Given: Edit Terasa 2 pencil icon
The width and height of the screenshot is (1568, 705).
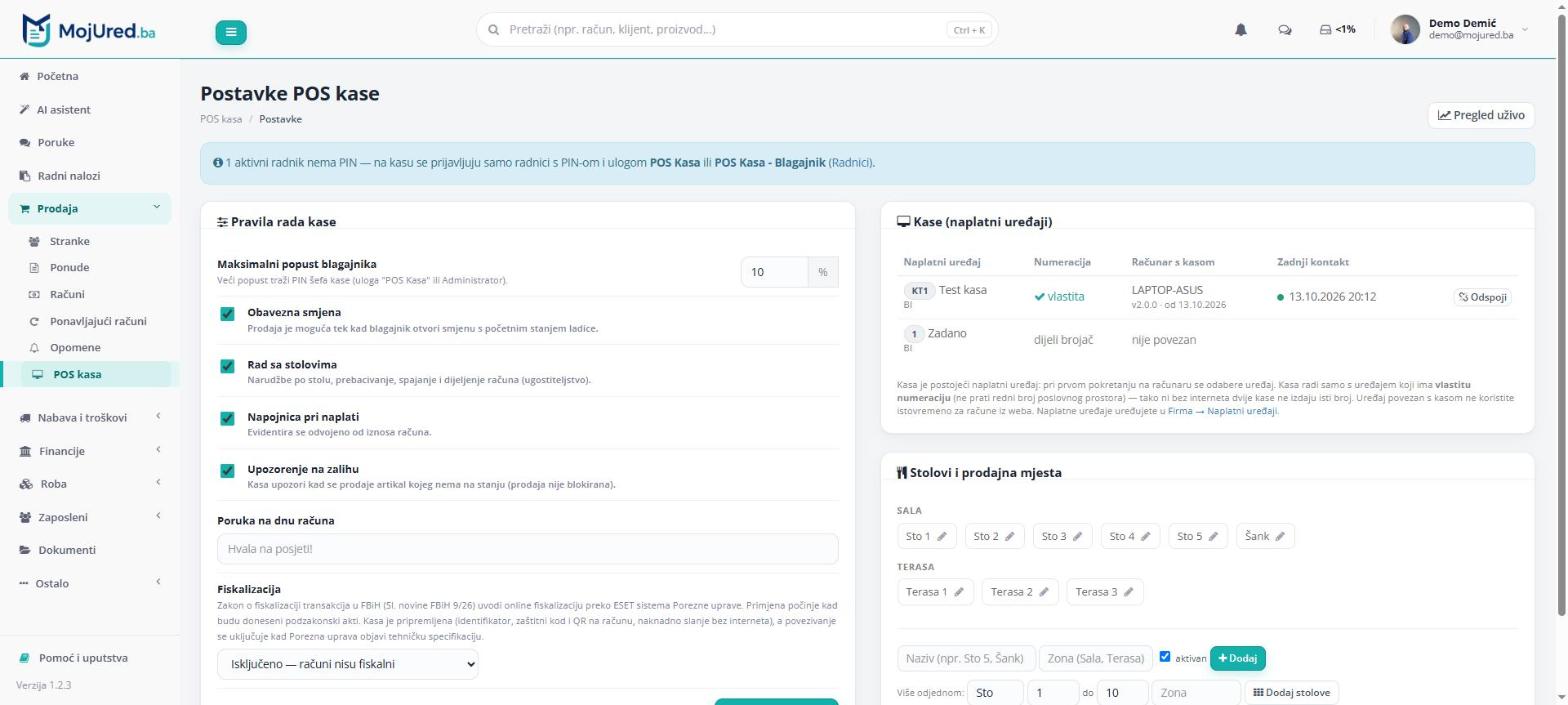Looking at the screenshot, I should click(1044, 592).
